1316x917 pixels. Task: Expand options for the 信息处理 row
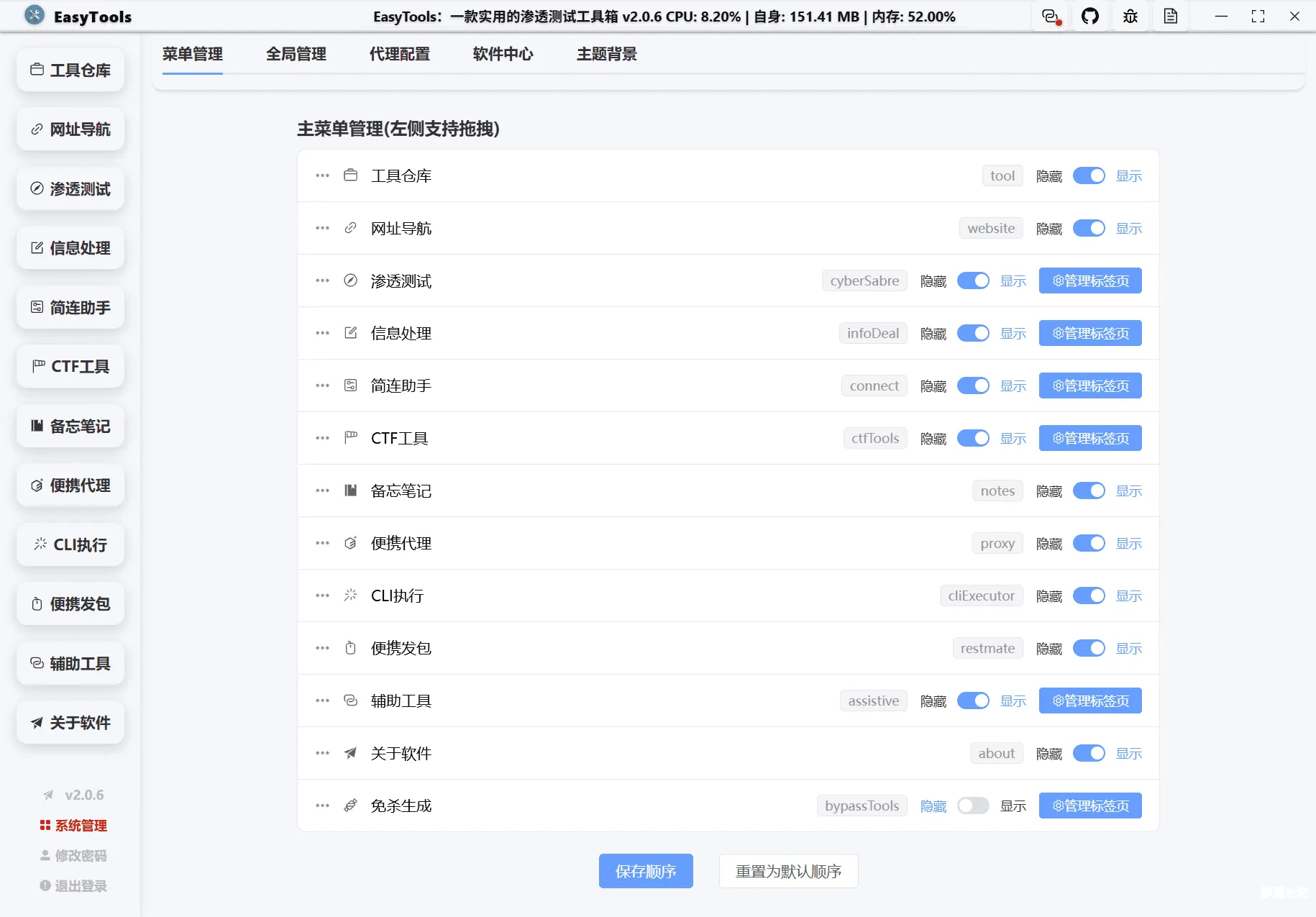click(321, 332)
